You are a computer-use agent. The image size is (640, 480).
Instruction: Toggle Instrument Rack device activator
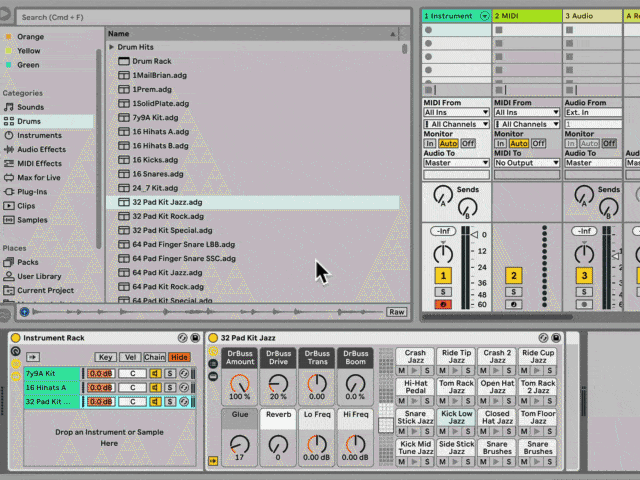pos(16,338)
